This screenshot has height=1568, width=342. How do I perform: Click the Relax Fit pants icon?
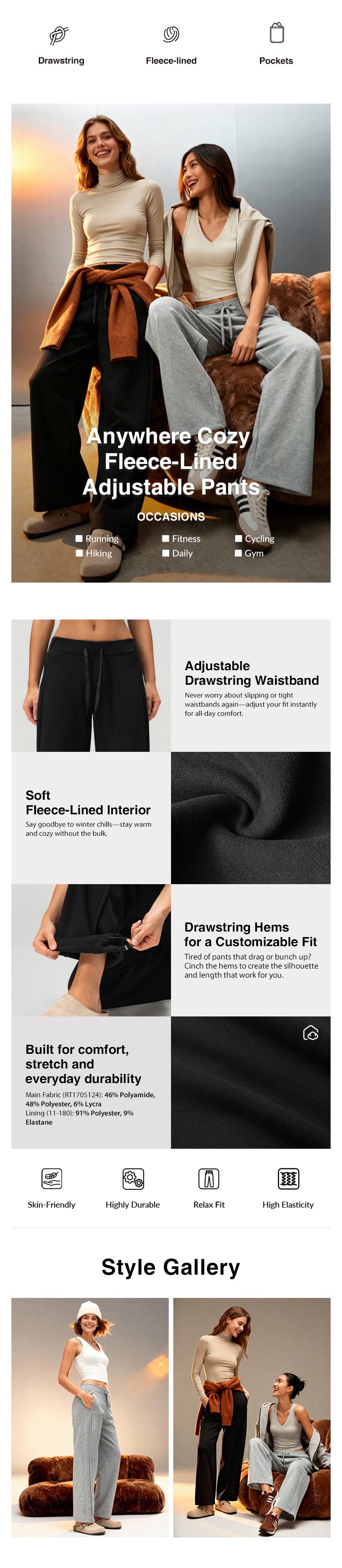tap(209, 1179)
